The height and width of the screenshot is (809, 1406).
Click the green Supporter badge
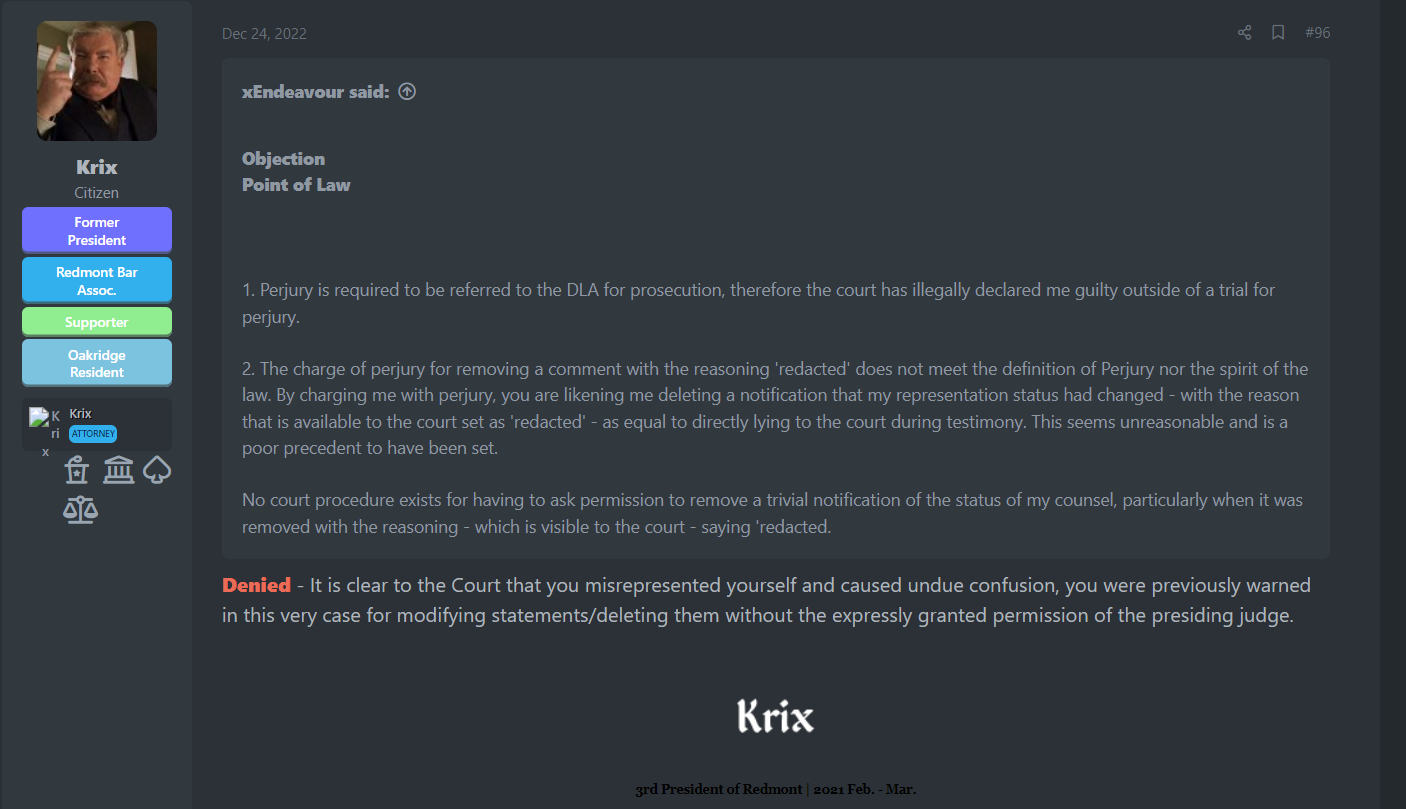[97, 322]
